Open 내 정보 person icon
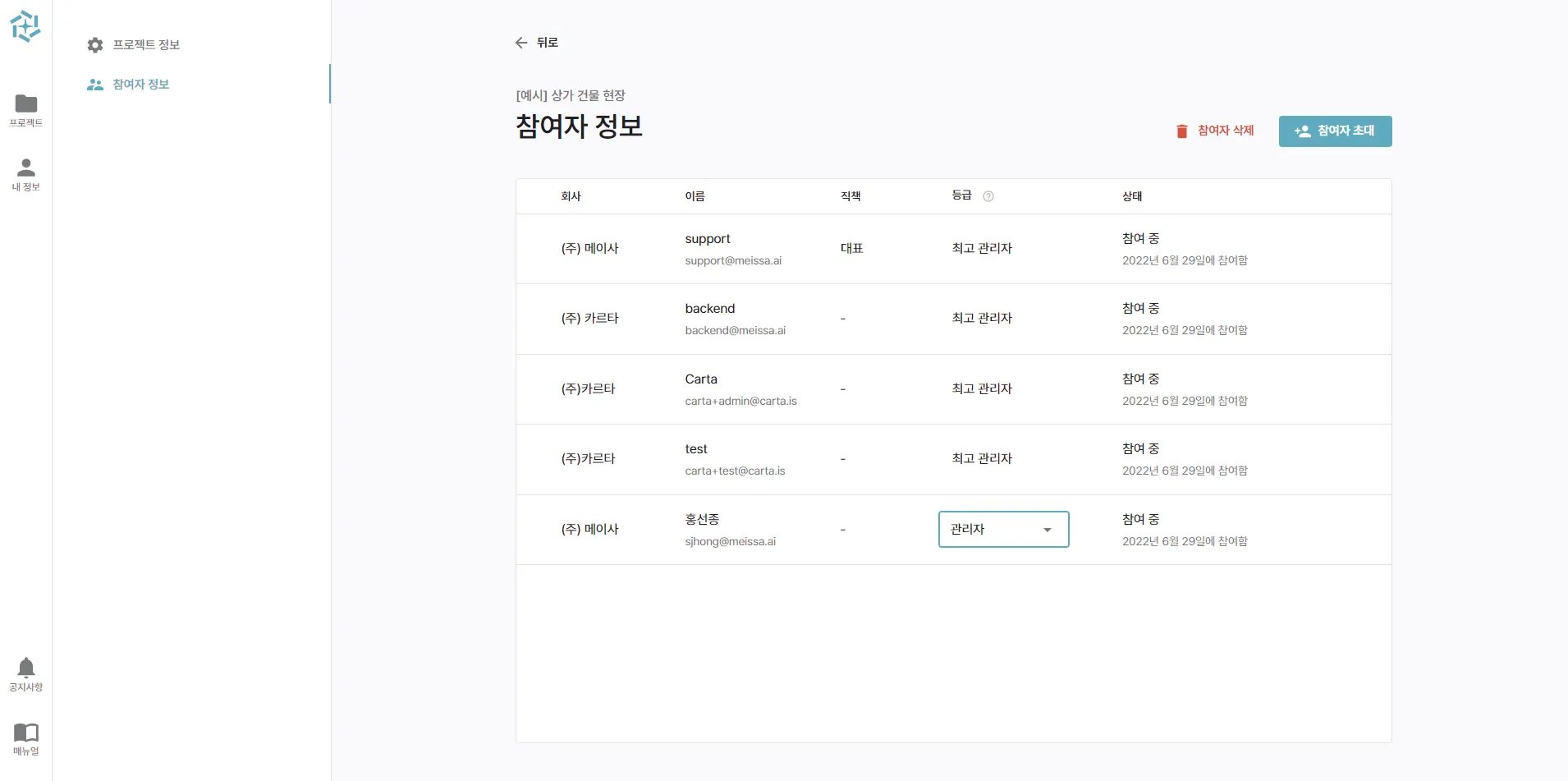 [x=26, y=168]
